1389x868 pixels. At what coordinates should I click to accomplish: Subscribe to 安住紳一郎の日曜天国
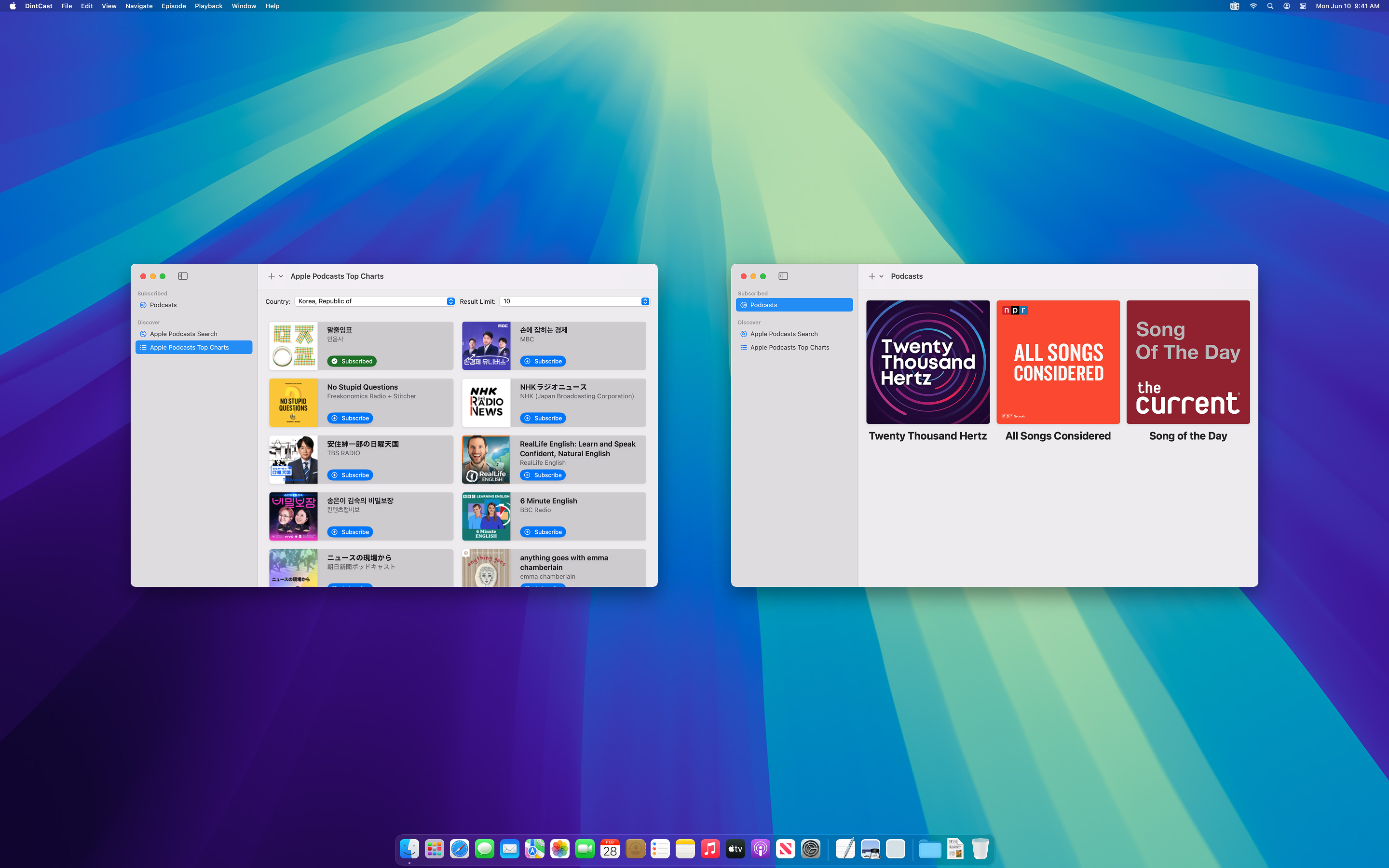coord(350,475)
